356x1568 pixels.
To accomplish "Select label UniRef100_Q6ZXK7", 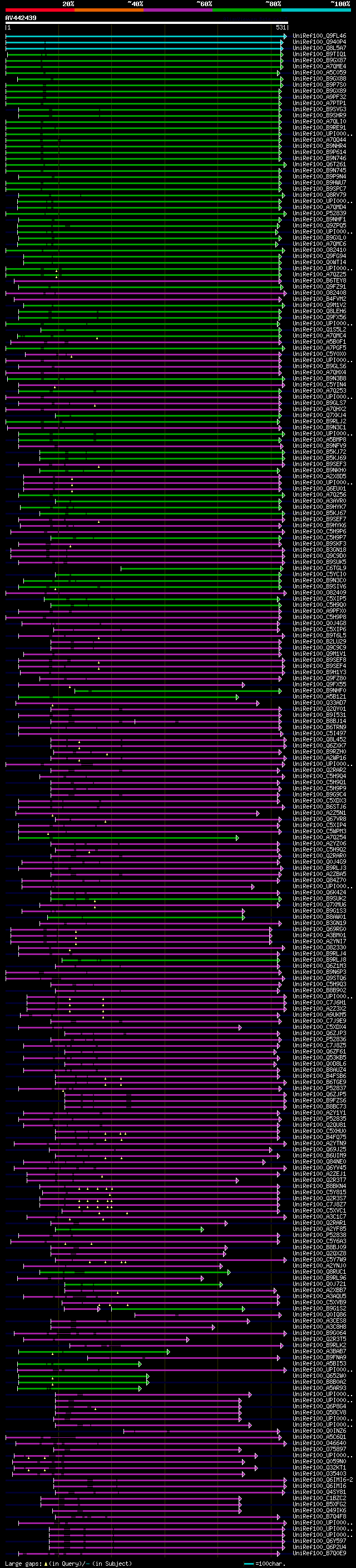I will coord(319,746).
